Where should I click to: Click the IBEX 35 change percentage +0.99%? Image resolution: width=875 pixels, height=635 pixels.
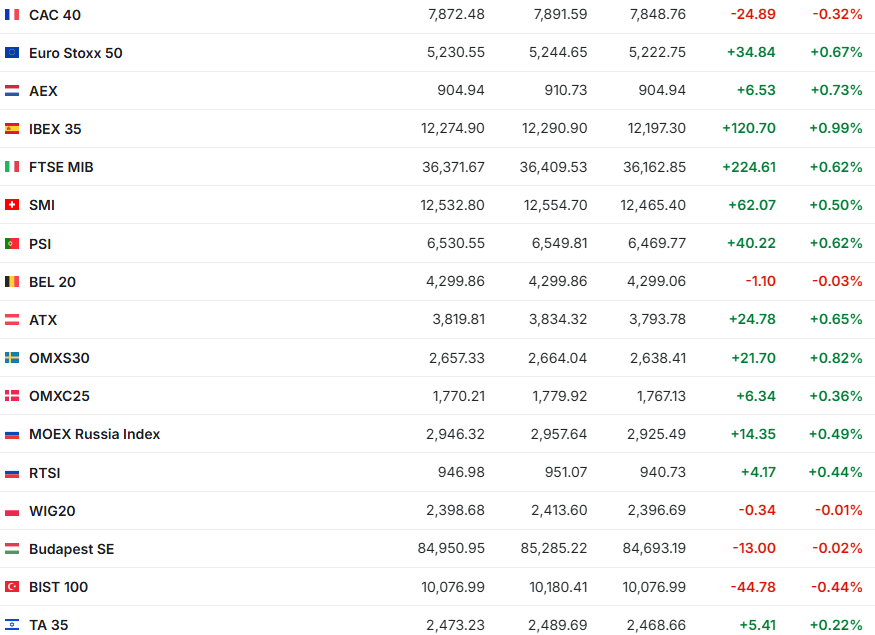coord(836,129)
